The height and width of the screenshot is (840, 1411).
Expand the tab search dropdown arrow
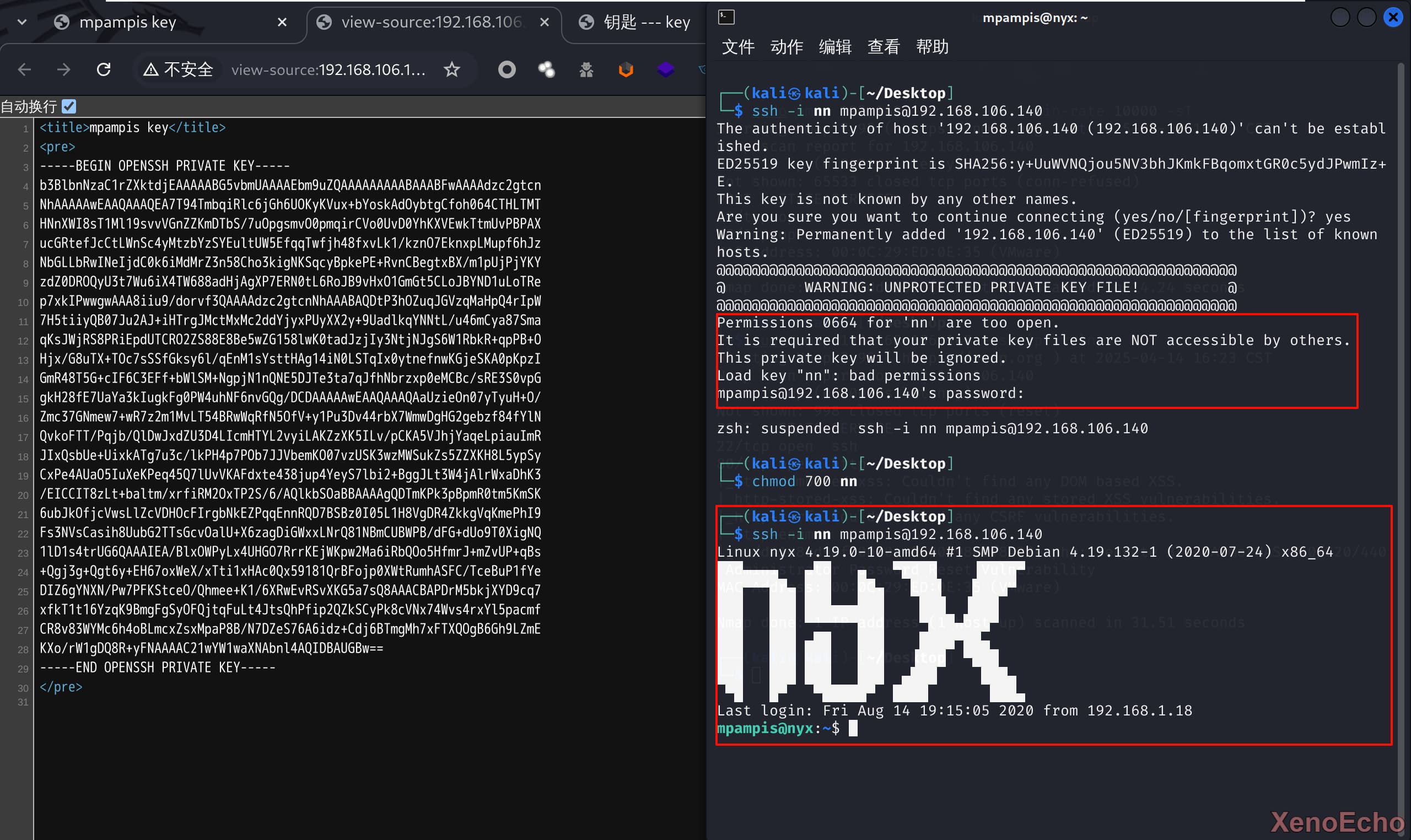(22, 22)
